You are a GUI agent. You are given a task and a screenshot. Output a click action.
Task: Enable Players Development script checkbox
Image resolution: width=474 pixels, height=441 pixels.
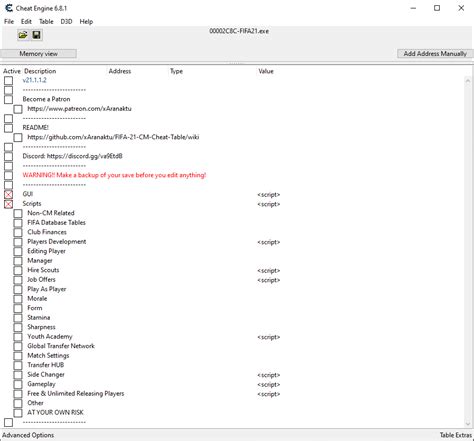coord(18,242)
